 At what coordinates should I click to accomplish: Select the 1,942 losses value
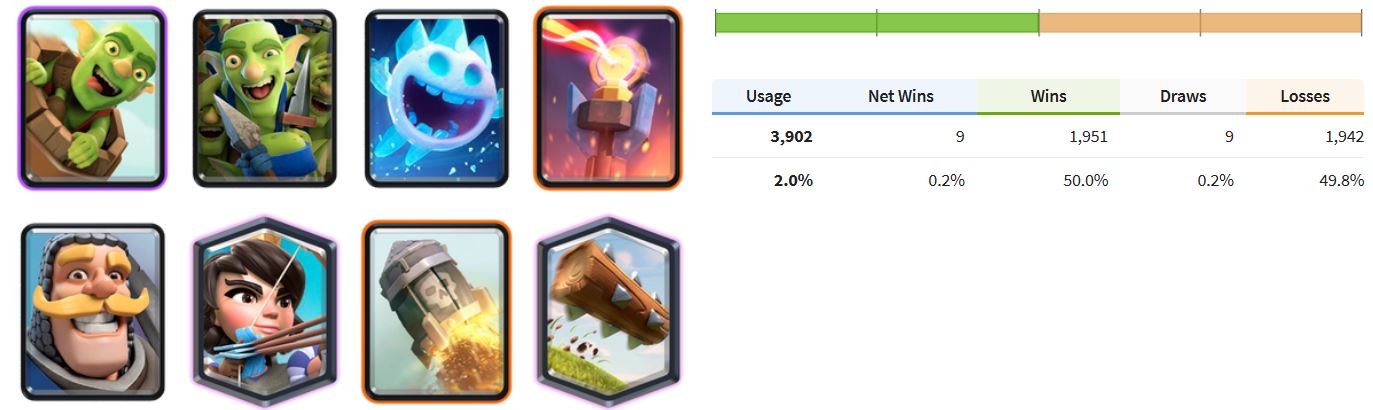coord(1344,137)
